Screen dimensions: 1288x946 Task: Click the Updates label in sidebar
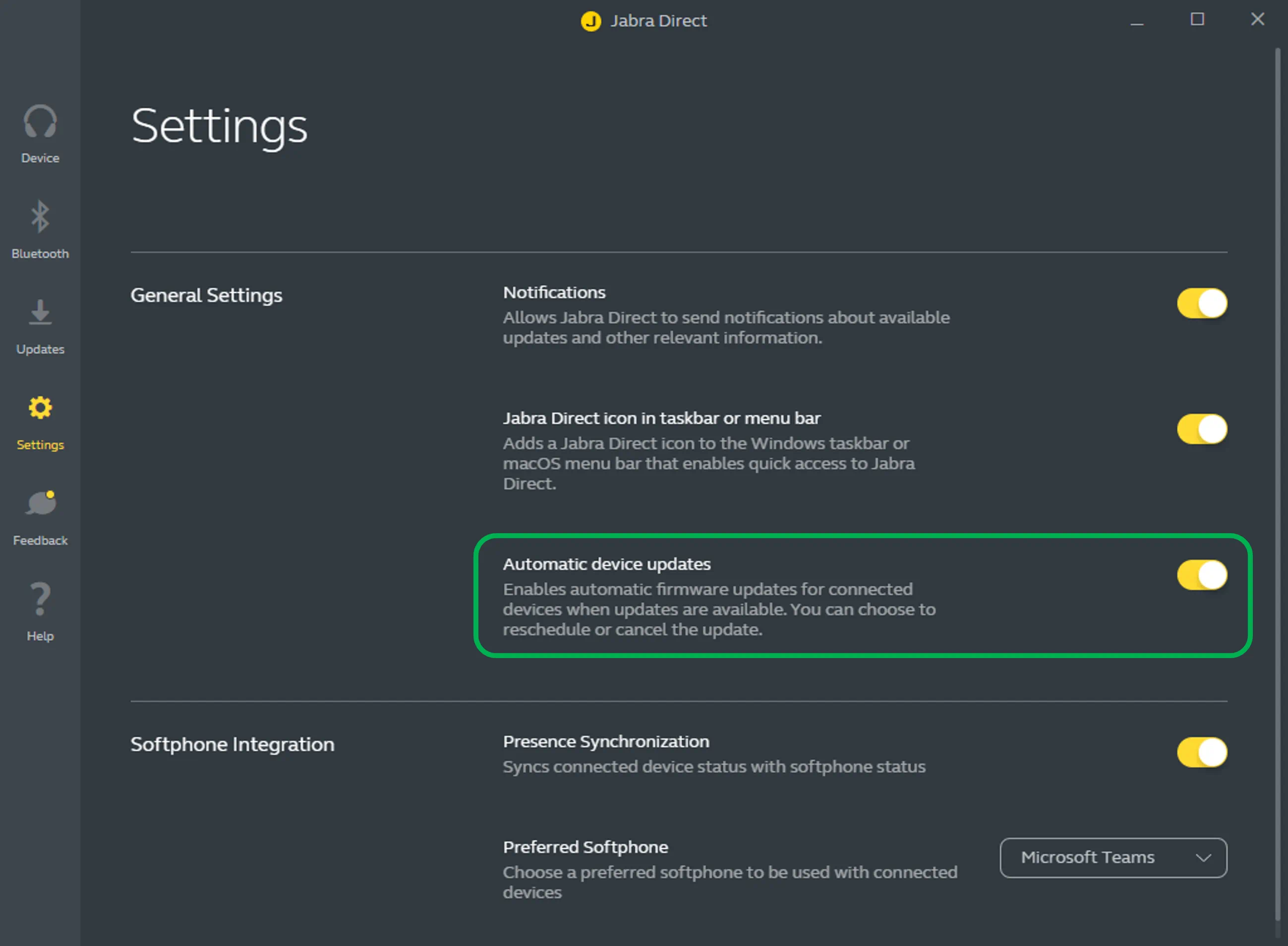click(x=40, y=349)
